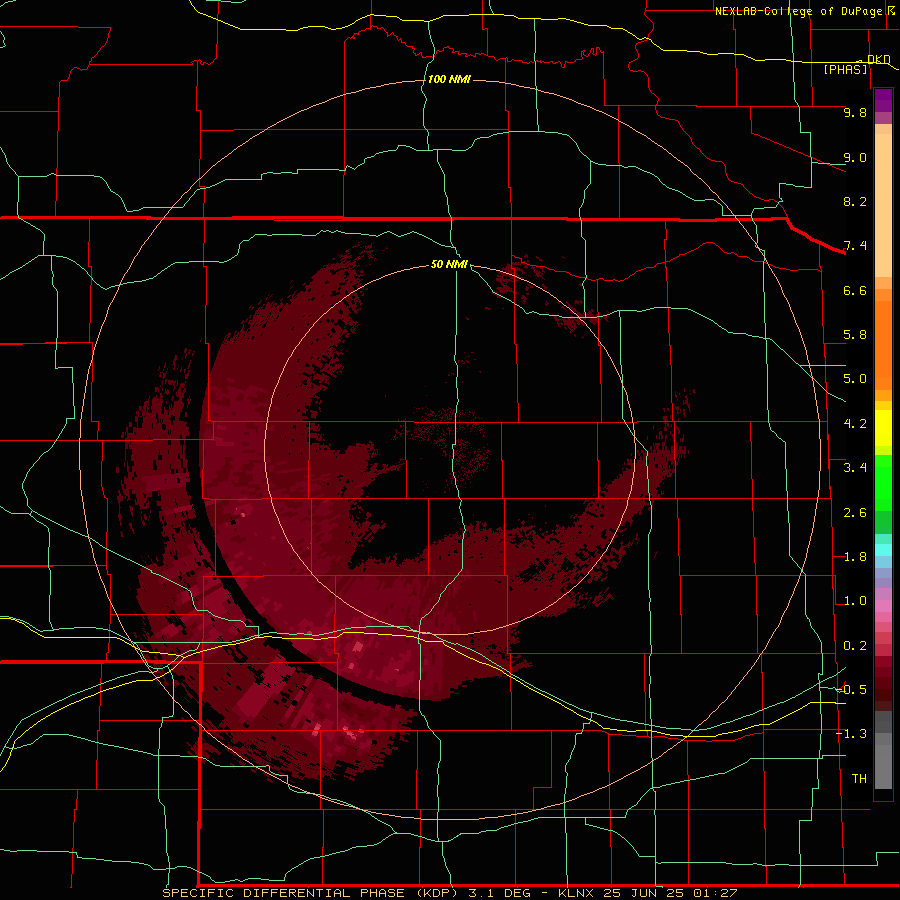Pick the cyan band of the color scale

tap(883, 550)
